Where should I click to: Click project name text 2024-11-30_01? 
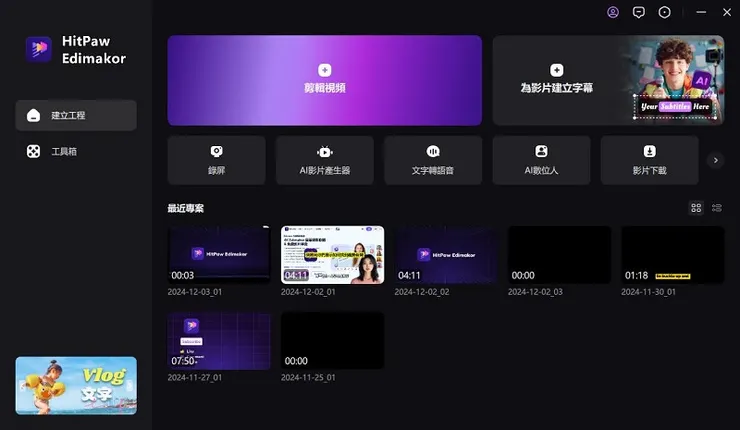tap(648, 292)
